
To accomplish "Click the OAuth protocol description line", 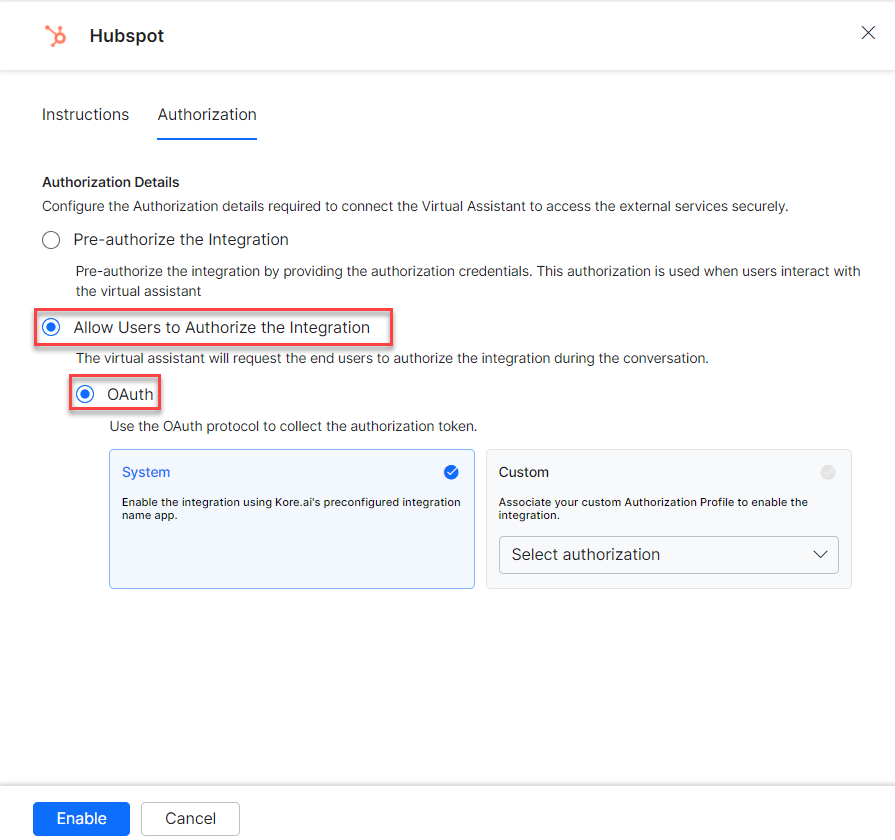I will click(x=293, y=426).
